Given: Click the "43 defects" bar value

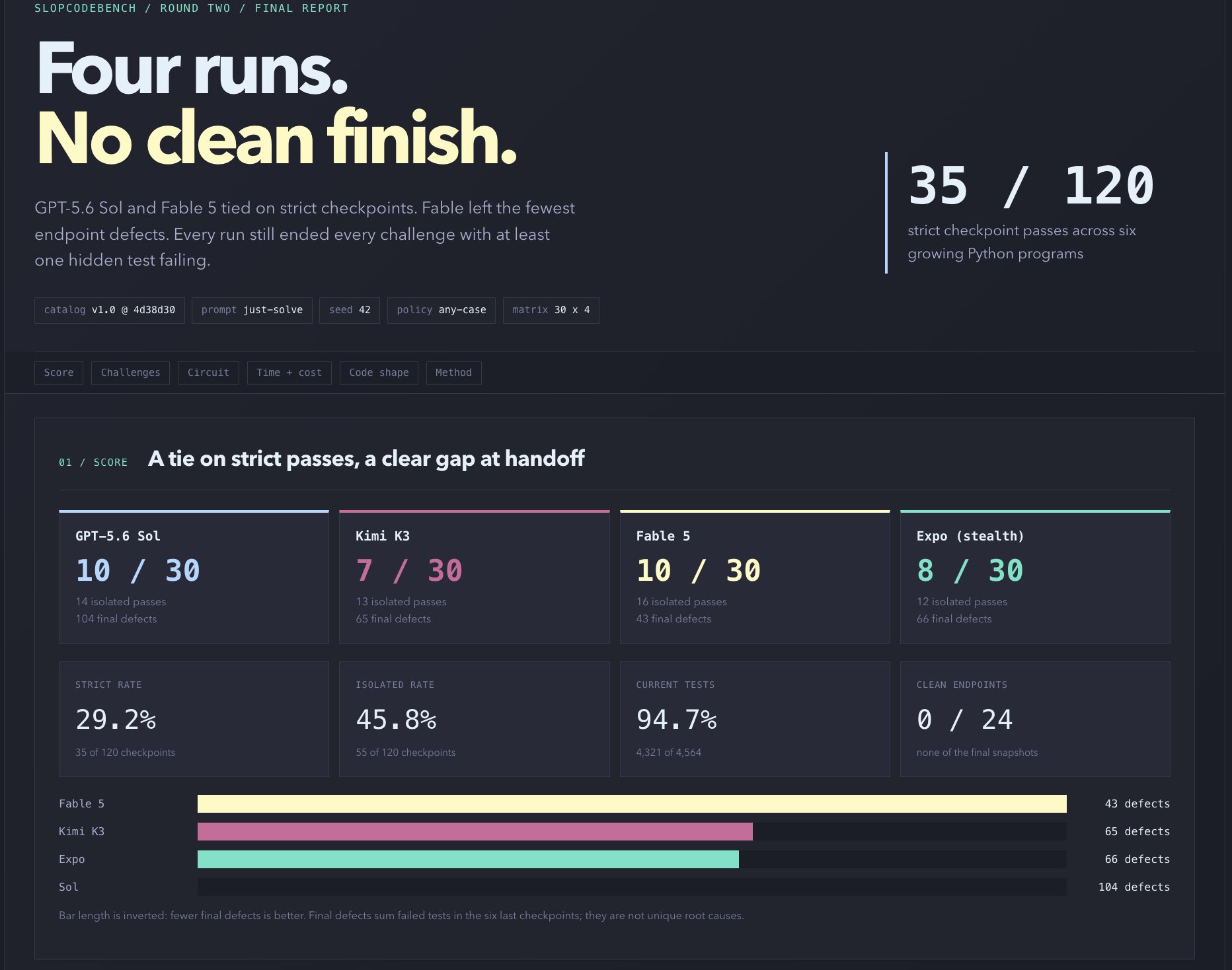Looking at the screenshot, I should tap(1137, 803).
